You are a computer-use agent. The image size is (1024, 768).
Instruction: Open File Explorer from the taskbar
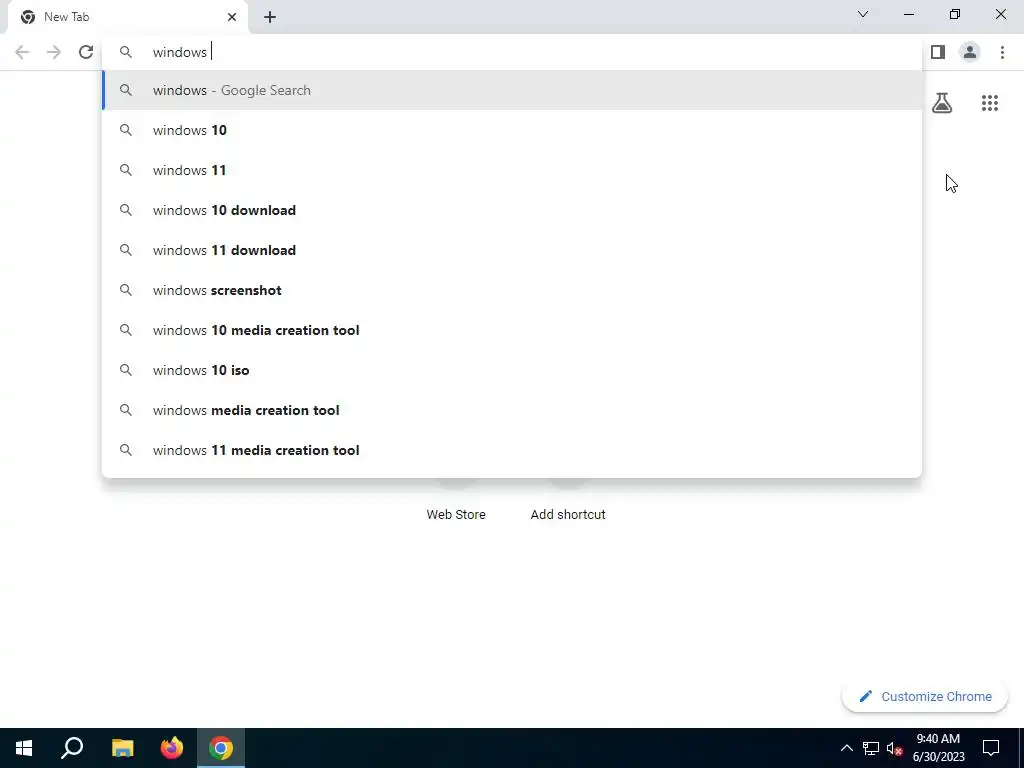click(x=122, y=748)
